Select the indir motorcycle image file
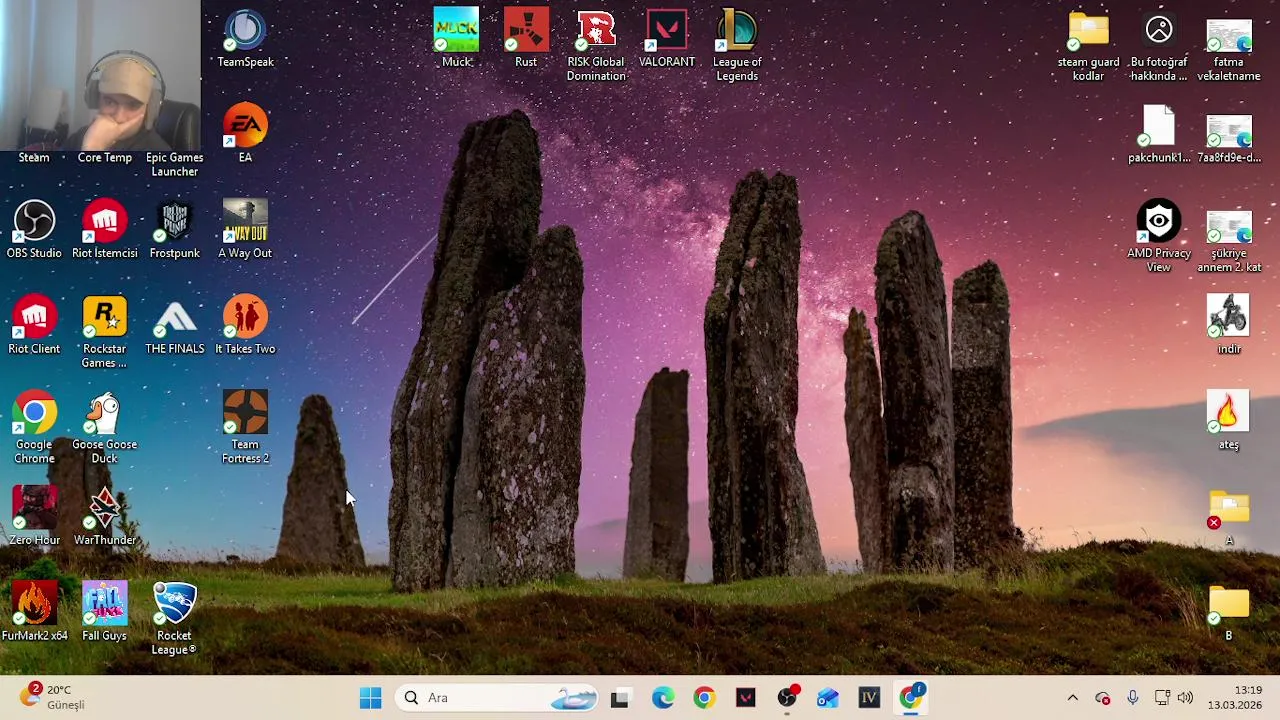This screenshot has height=720, width=1280. [1229, 326]
